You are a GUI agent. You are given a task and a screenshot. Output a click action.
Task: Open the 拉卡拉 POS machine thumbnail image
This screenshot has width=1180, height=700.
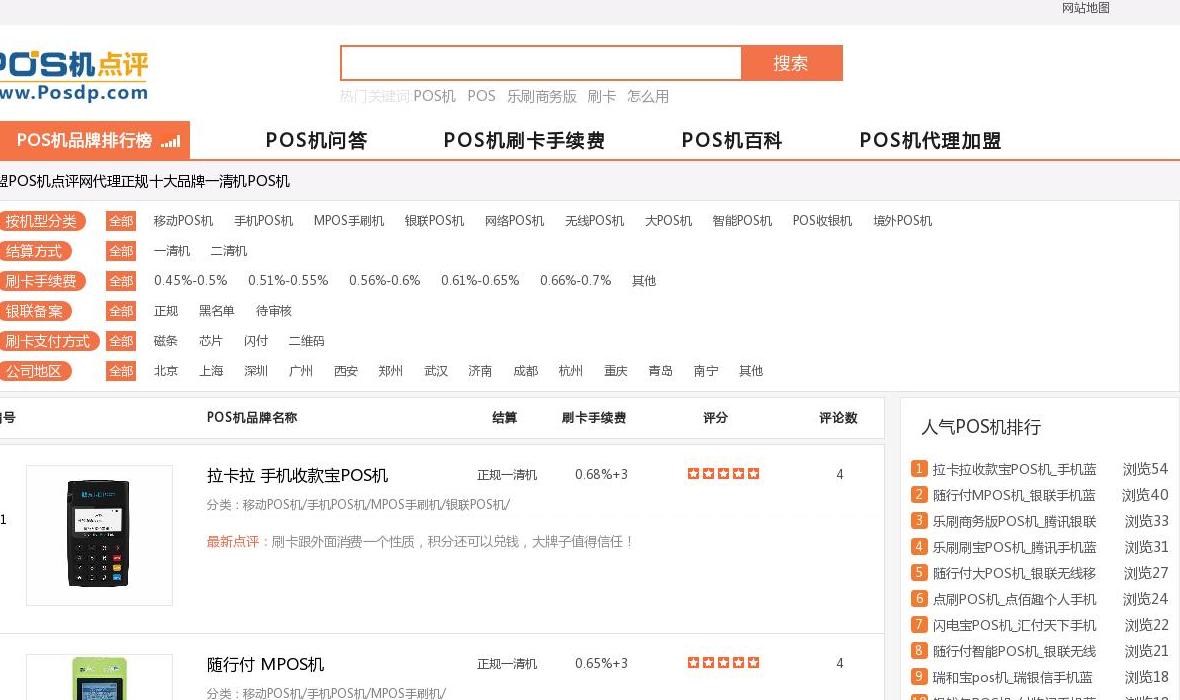(x=99, y=535)
